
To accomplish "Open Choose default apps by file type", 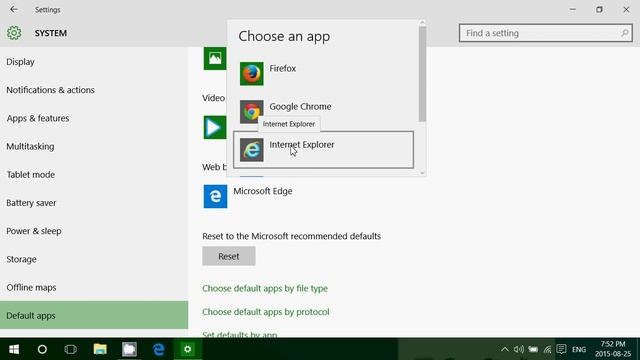I will click(x=265, y=288).
